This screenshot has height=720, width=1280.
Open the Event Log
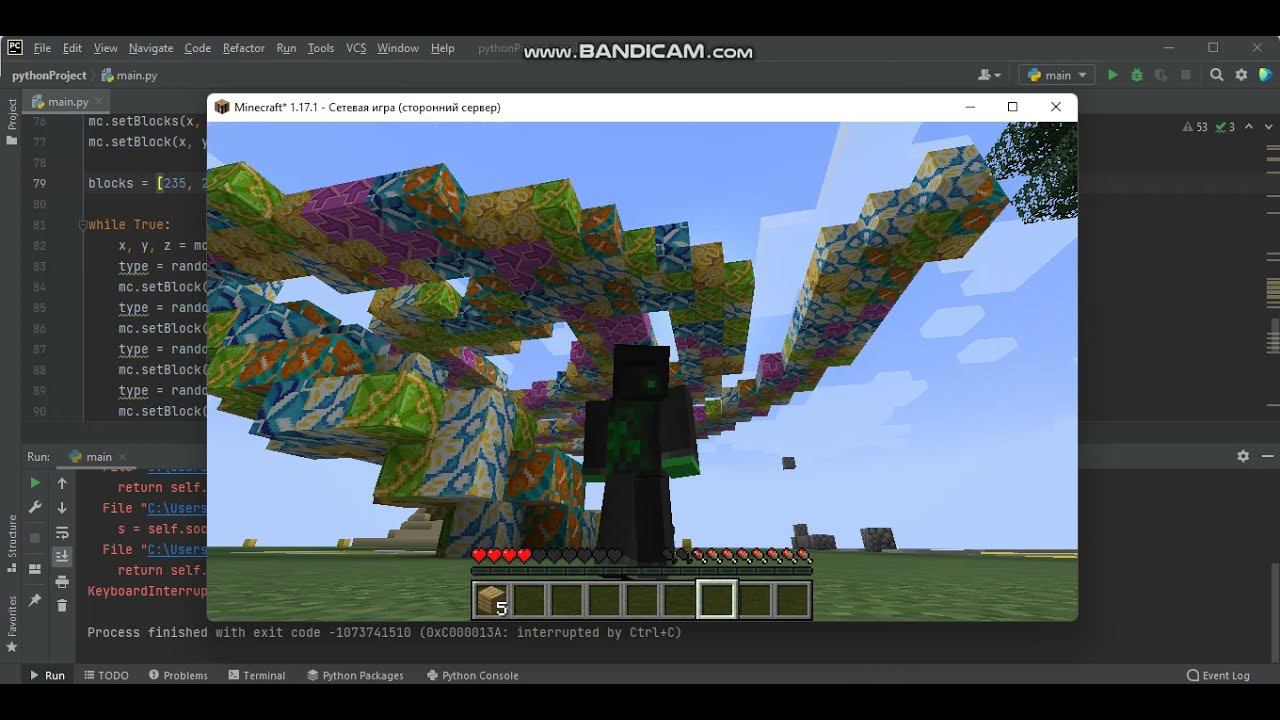click(x=1218, y=675)
